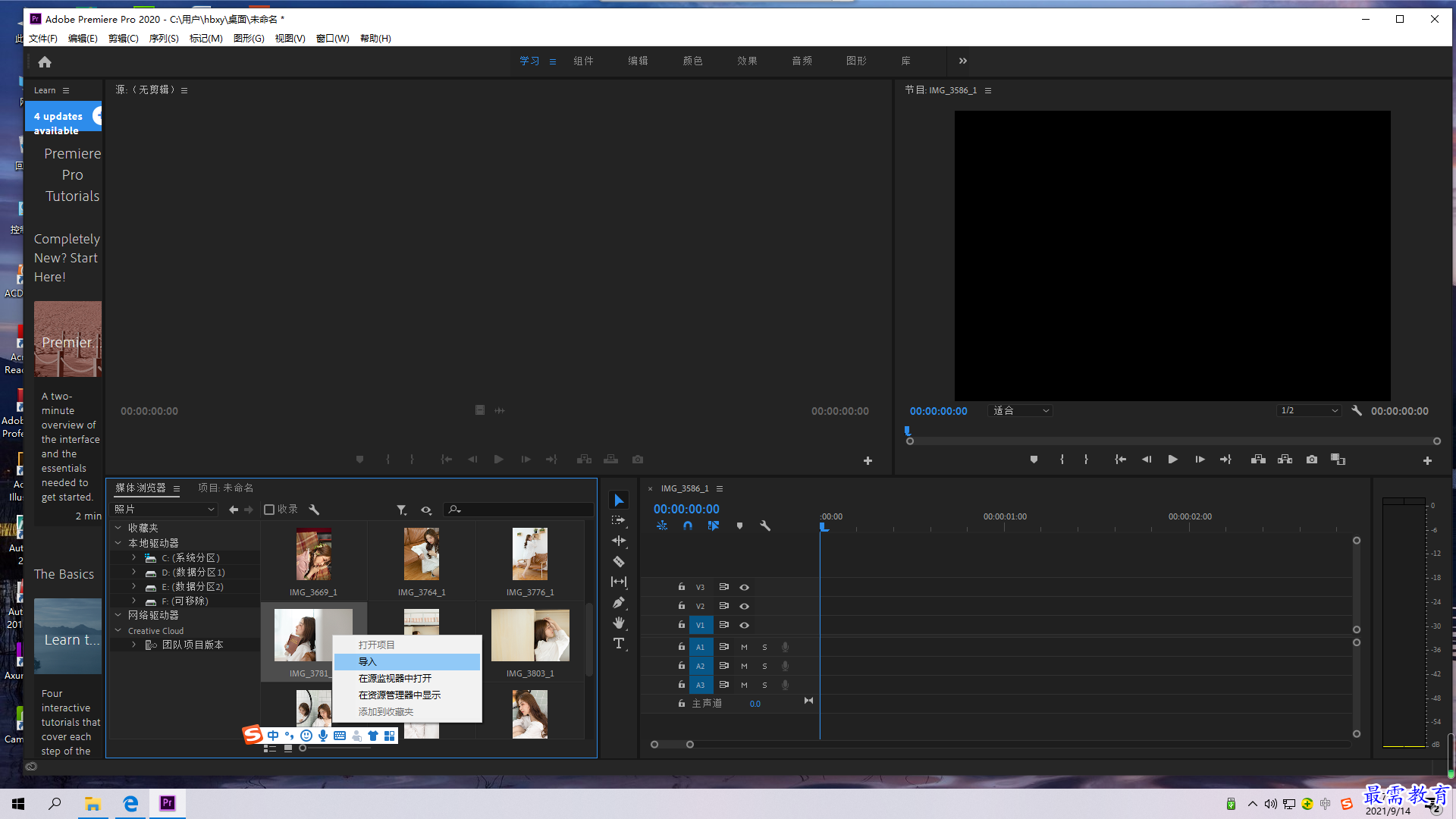Go to Out point in program monitor
The height and width of the screenshot is (819, 1456).
click(x=1225, y=460)
